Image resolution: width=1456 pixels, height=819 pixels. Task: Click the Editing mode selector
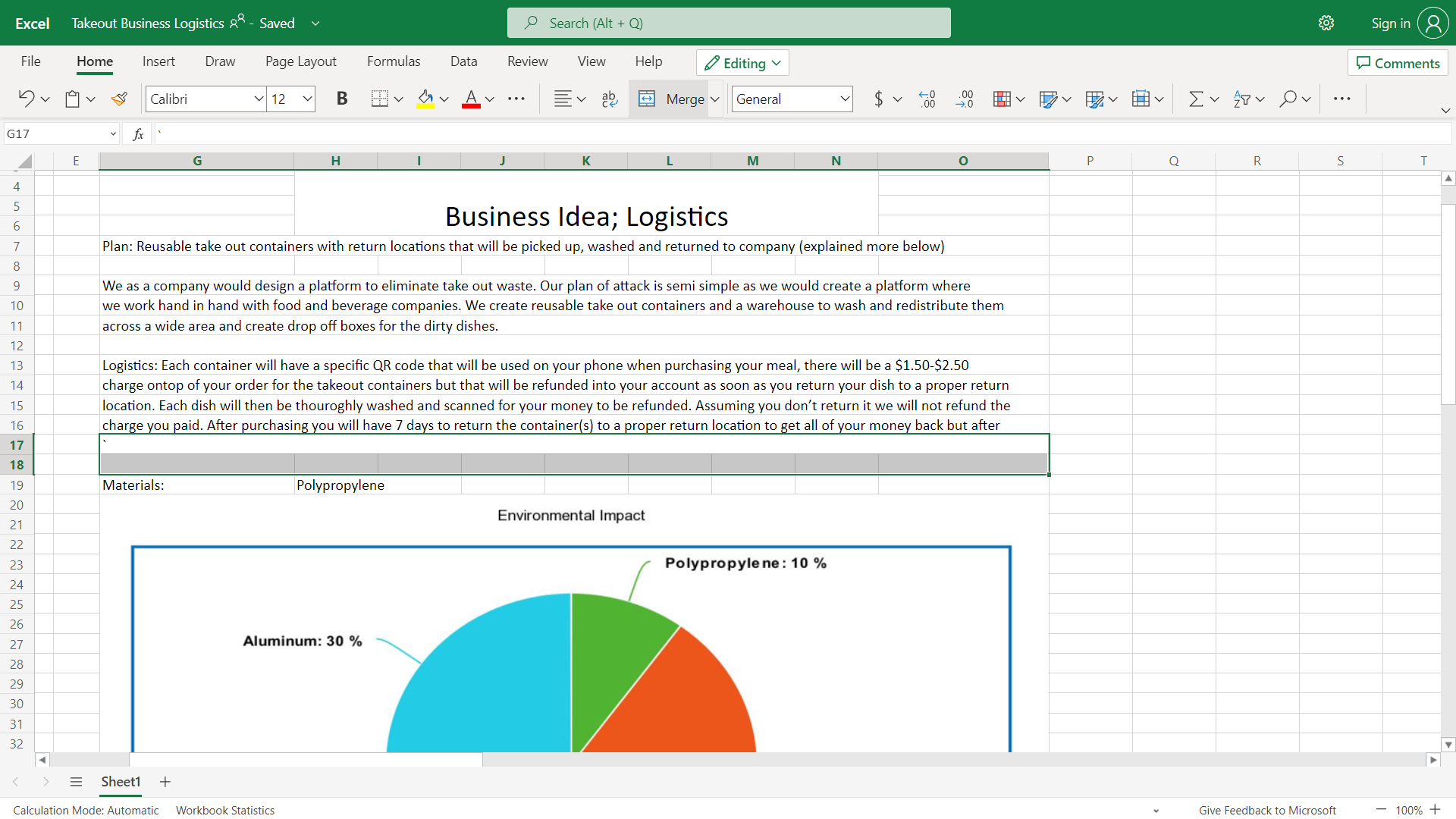pyautogui.click(x=742, y=62)
